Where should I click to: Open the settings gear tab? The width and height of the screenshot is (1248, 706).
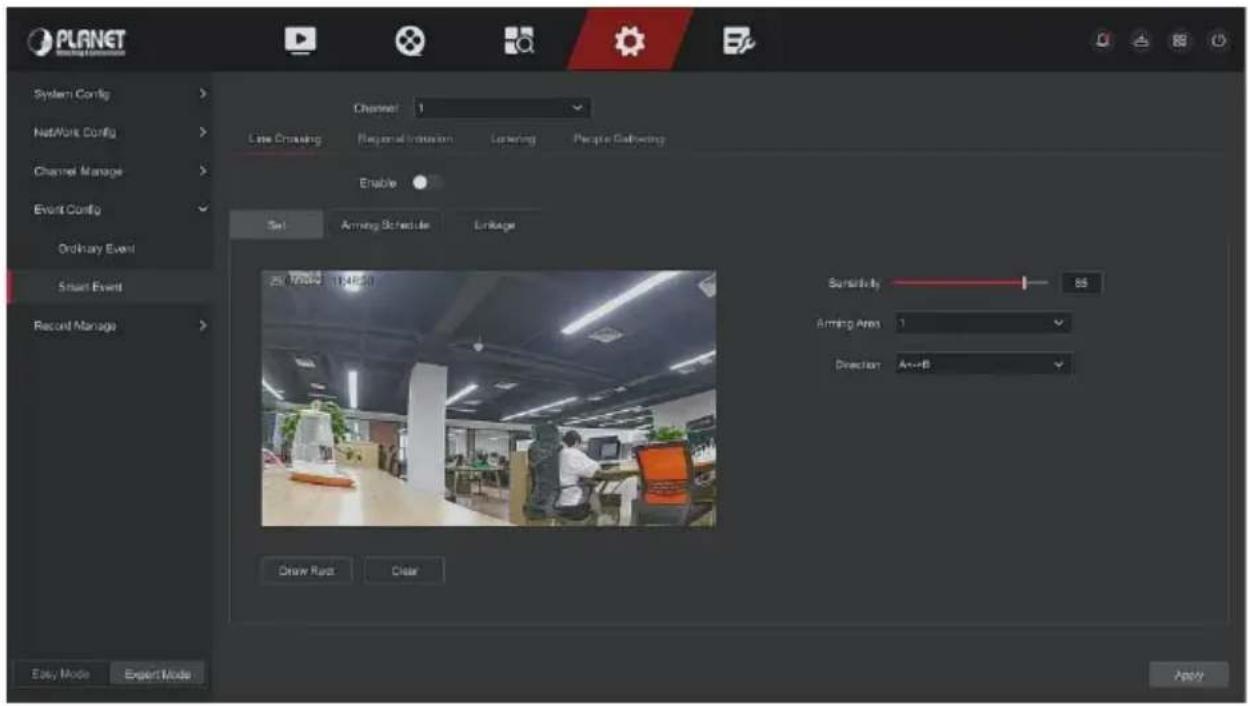(x=631, y=40)
